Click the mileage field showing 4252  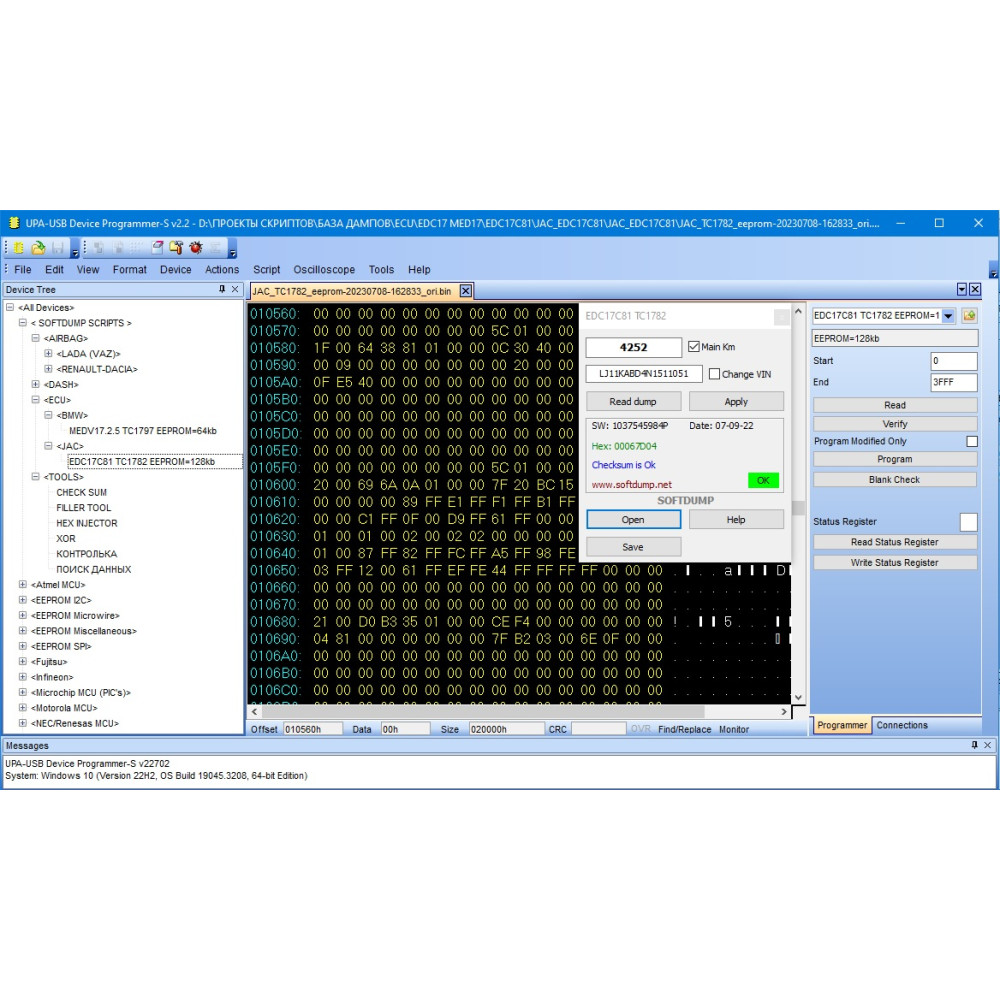633,347
